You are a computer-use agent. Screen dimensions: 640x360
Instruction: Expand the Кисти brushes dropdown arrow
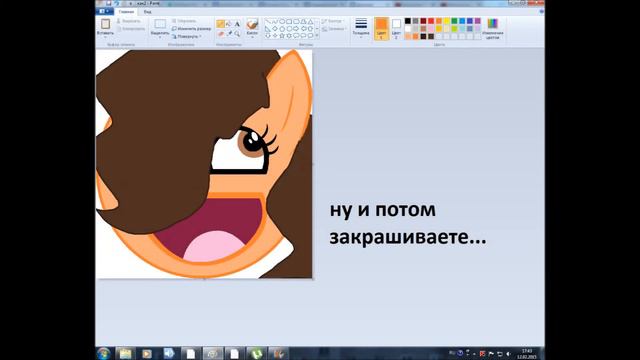pos(252,37)
